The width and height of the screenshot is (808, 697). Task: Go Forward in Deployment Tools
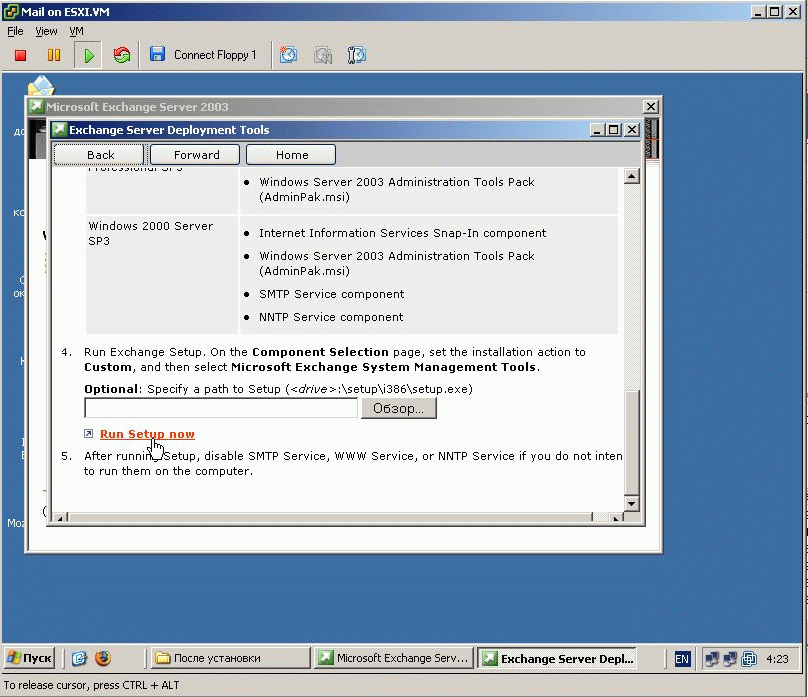[x=195, y=155]
